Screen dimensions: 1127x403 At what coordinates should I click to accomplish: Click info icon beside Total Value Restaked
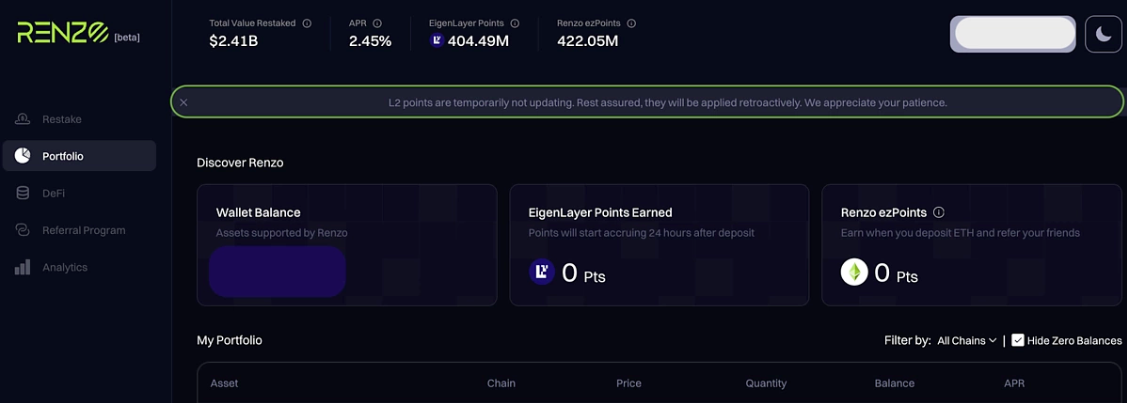point(307,23)
